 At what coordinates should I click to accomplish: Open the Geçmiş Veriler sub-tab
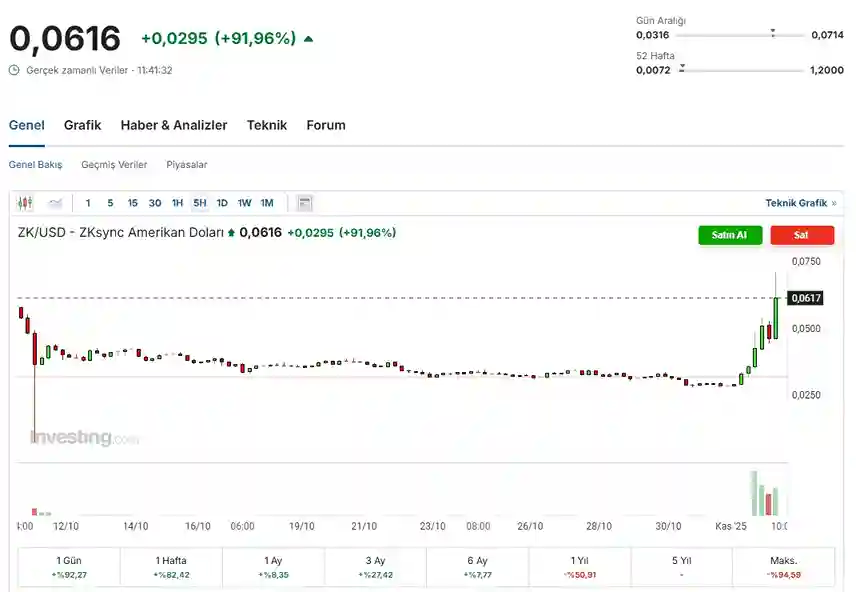[x=114, y=164]
